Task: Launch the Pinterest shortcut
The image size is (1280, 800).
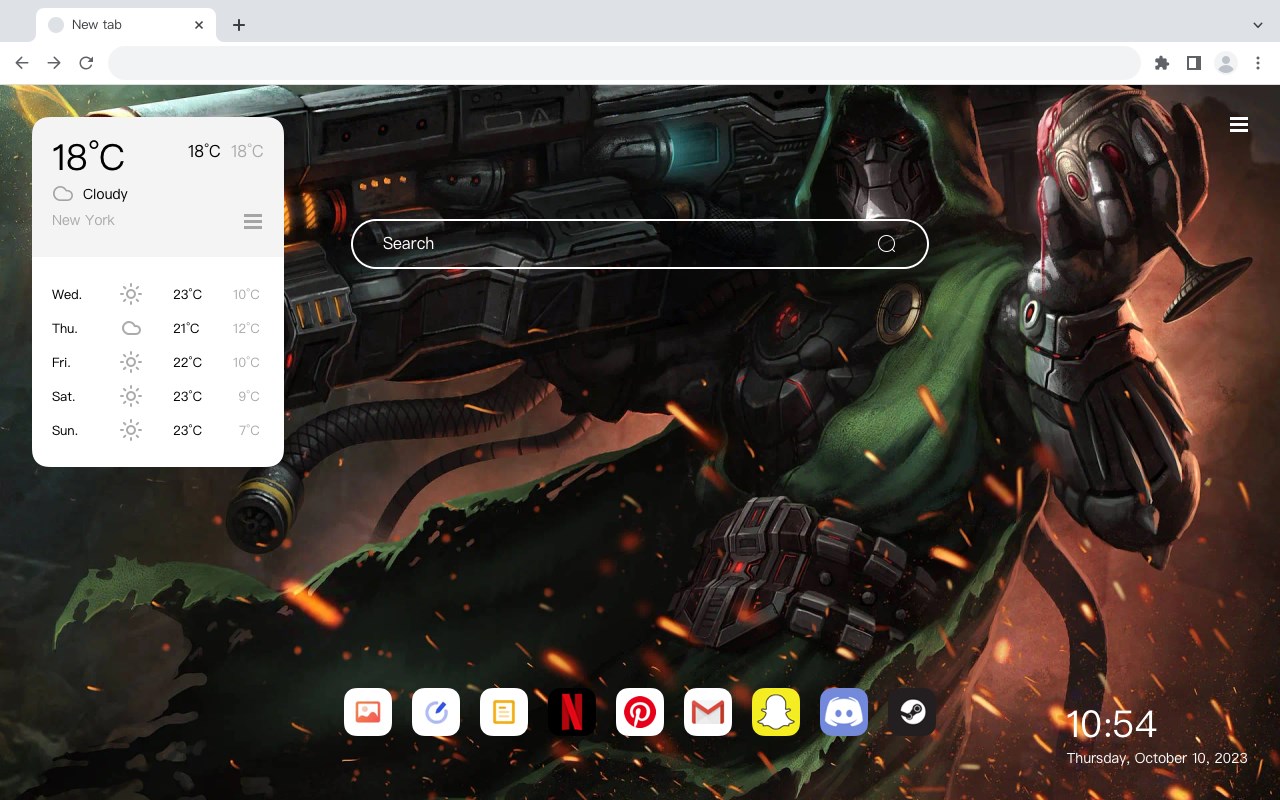Action: click(x=640, y=712)
